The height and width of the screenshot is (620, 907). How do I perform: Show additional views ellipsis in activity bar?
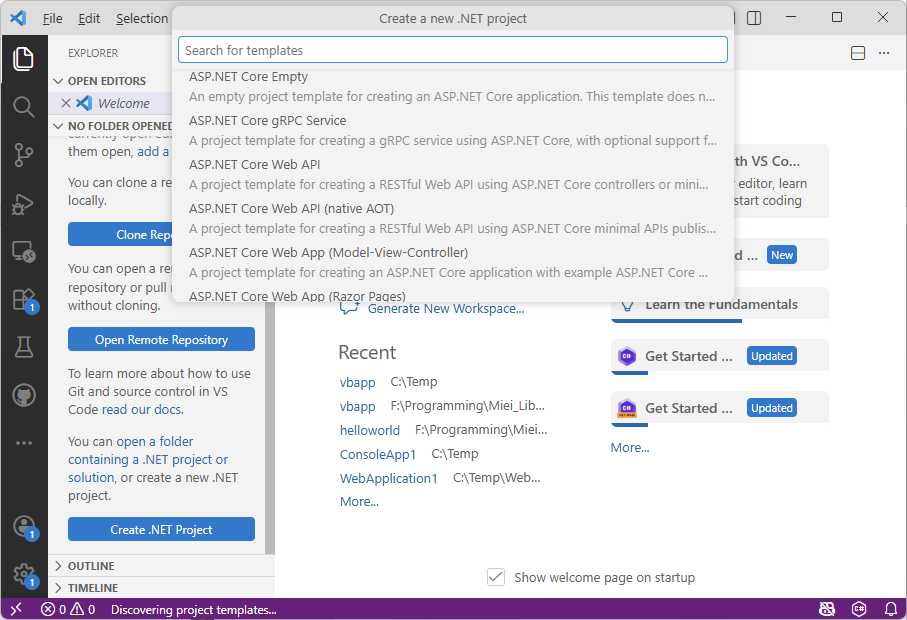click(x=24, y=443)
